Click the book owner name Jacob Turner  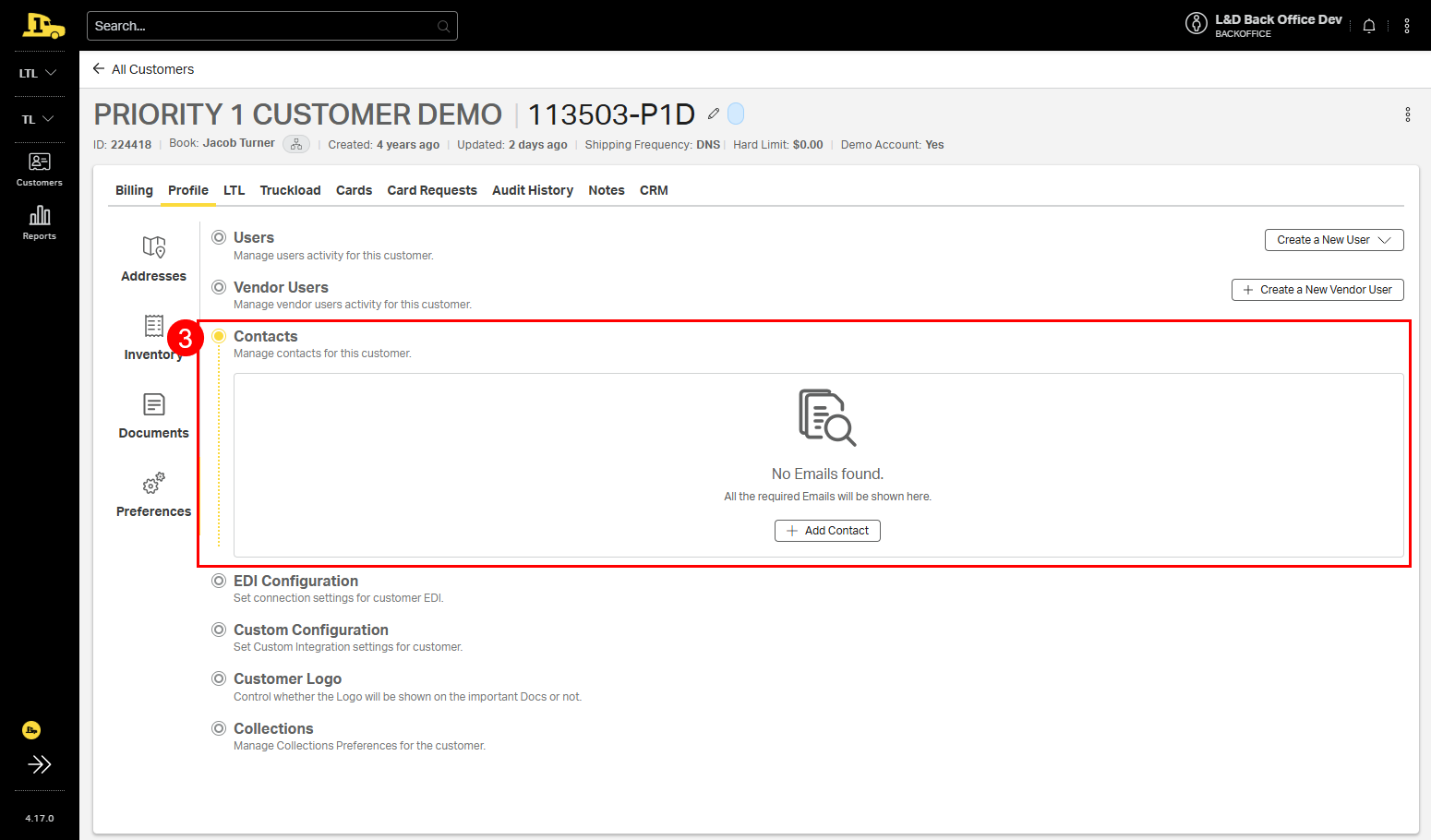click(x=239, y=143)
